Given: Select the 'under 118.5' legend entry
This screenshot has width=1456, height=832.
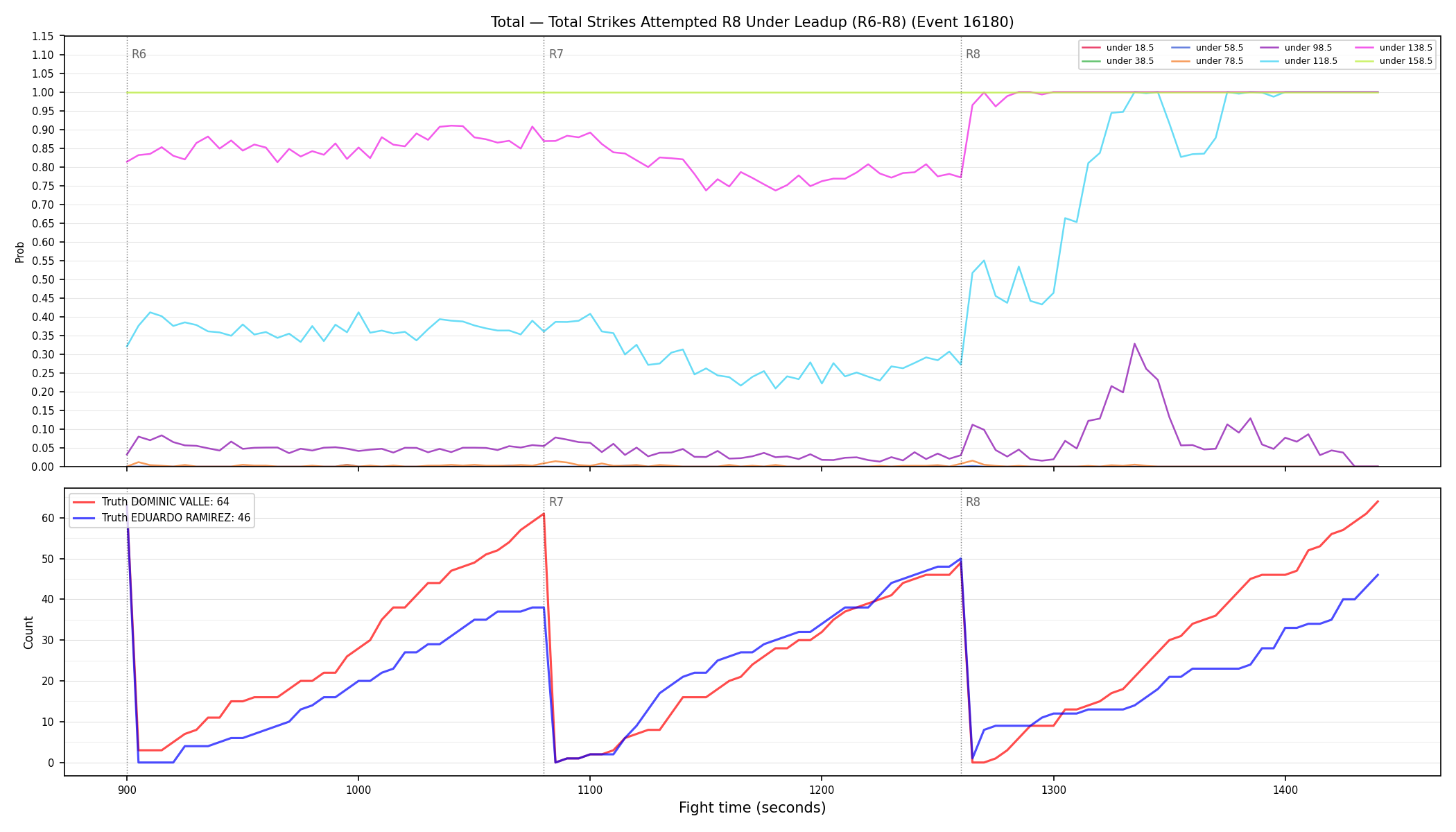Looking at the screenshot, I should (1299, 61).
